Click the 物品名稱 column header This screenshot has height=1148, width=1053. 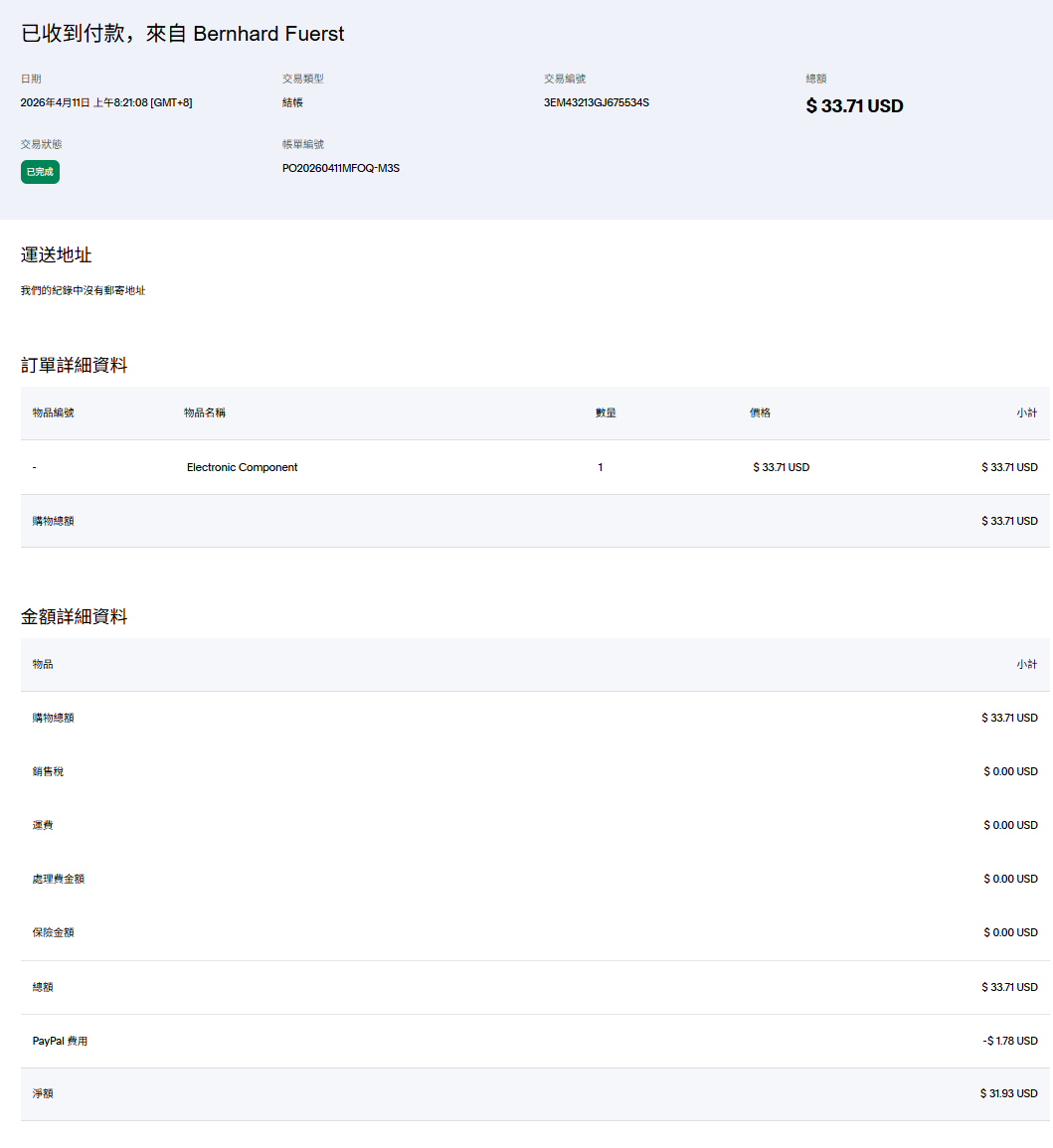pyautogui.click(x=205, y=412)
